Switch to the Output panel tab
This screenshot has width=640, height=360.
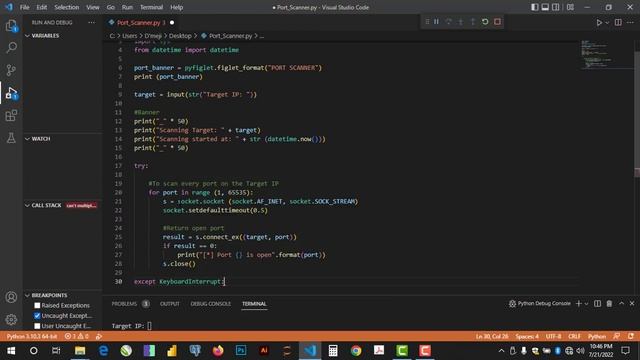click(x=169, y=304)
